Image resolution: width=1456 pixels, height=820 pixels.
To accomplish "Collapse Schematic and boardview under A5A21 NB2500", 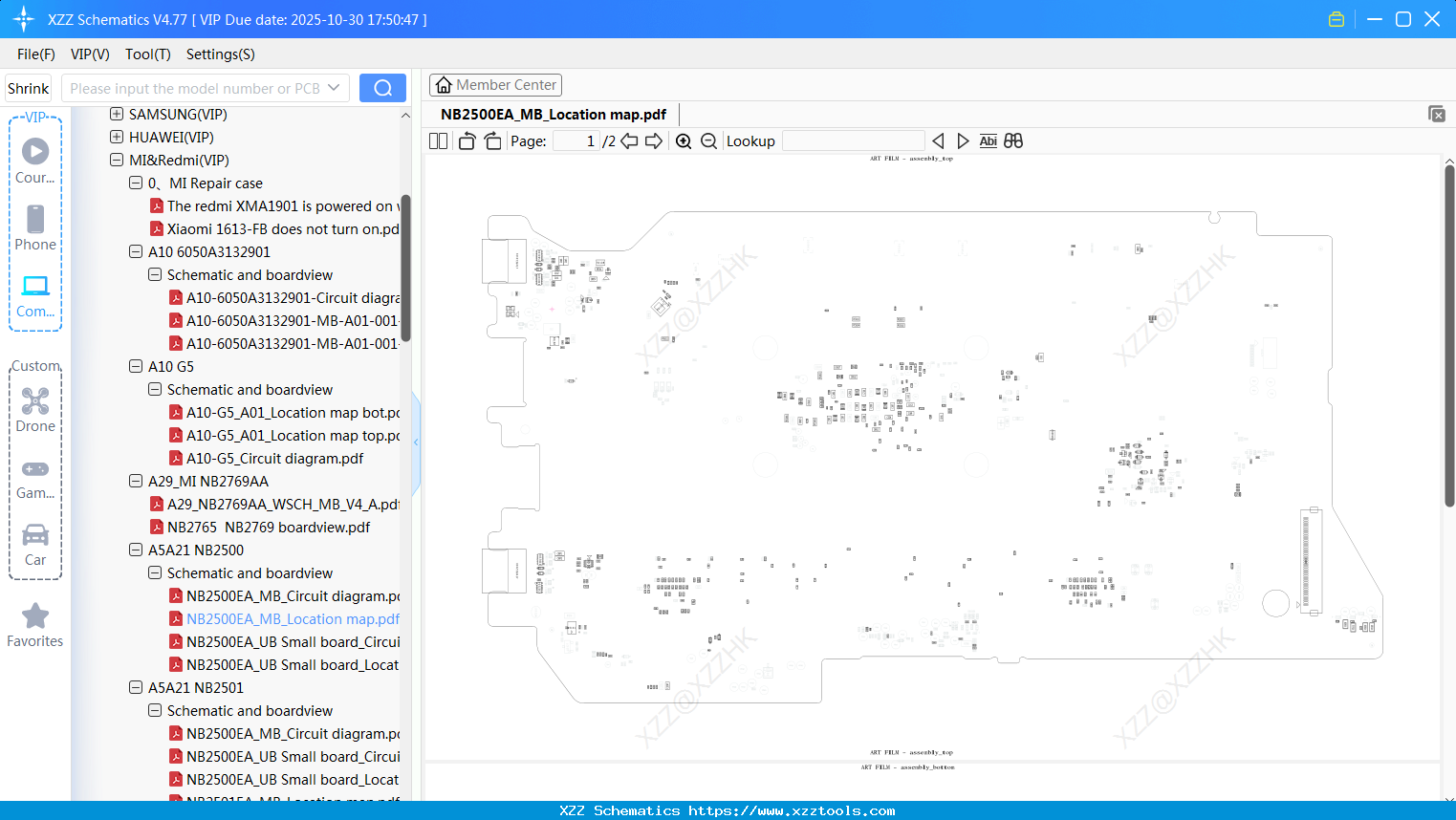I will (x=155, y=573).
